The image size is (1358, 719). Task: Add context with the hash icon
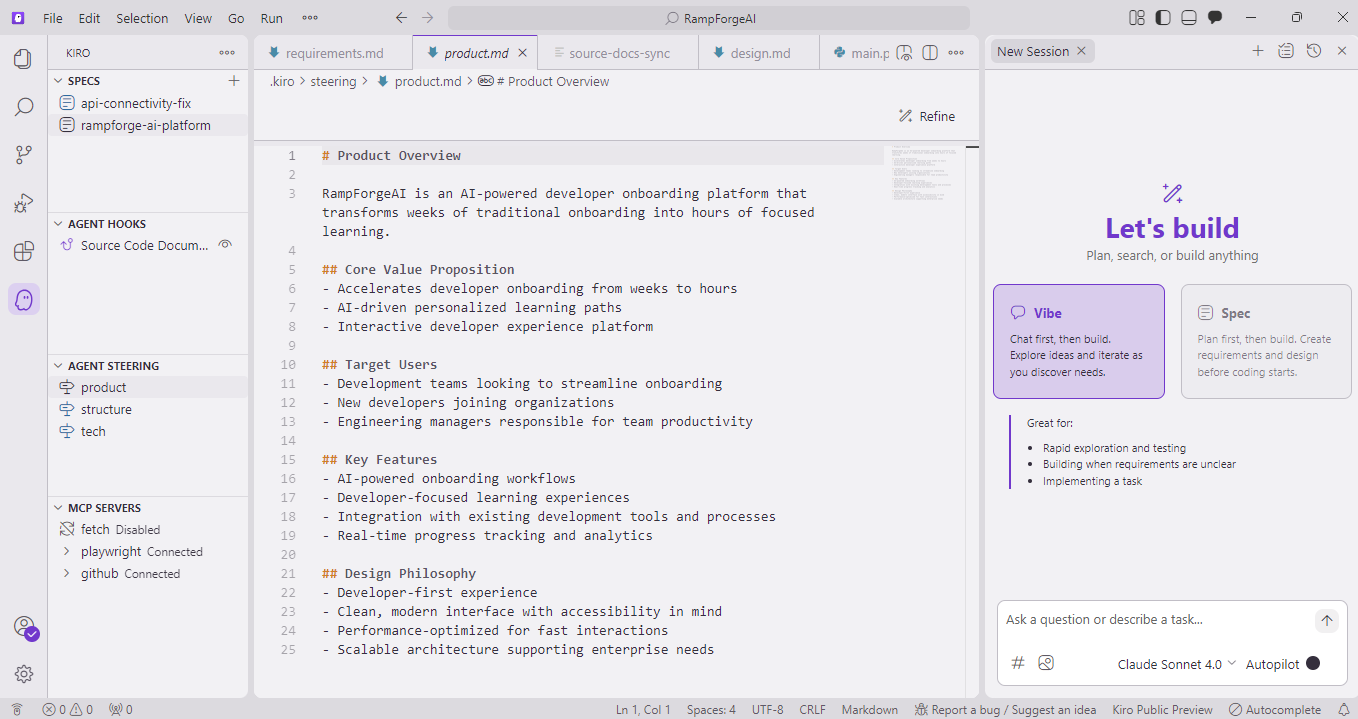1018,663
